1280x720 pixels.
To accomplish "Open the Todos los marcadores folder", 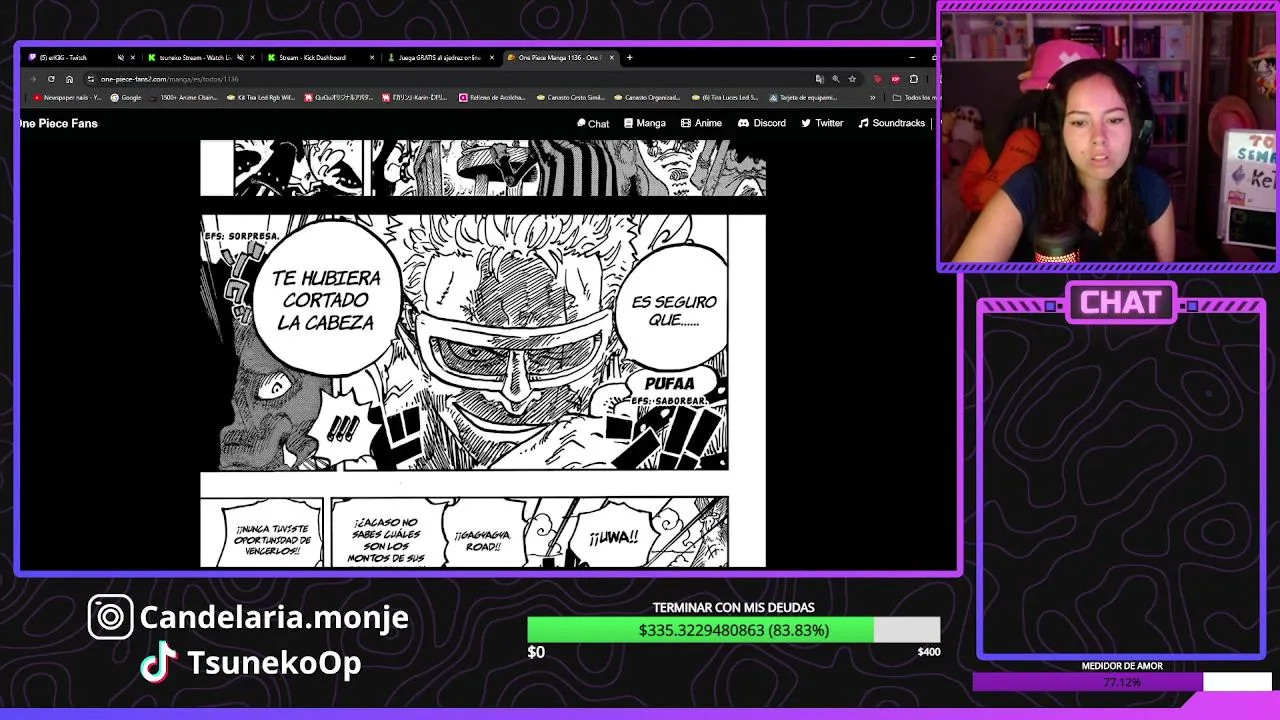I will click(914, 98).
